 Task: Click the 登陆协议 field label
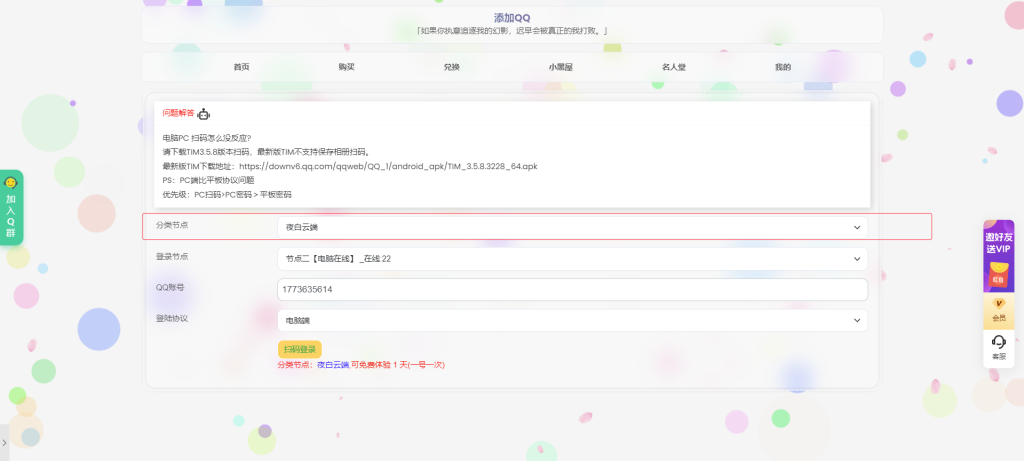pos(172,318)
